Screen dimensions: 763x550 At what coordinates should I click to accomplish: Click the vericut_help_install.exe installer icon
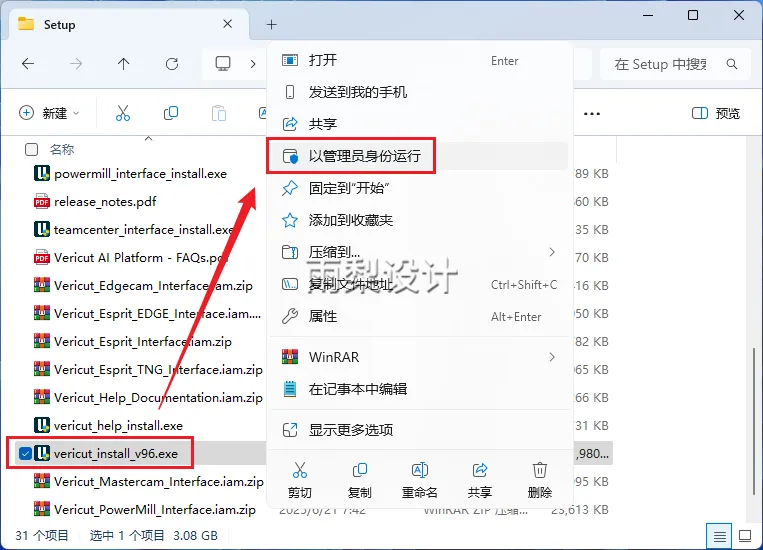[42, 425]
